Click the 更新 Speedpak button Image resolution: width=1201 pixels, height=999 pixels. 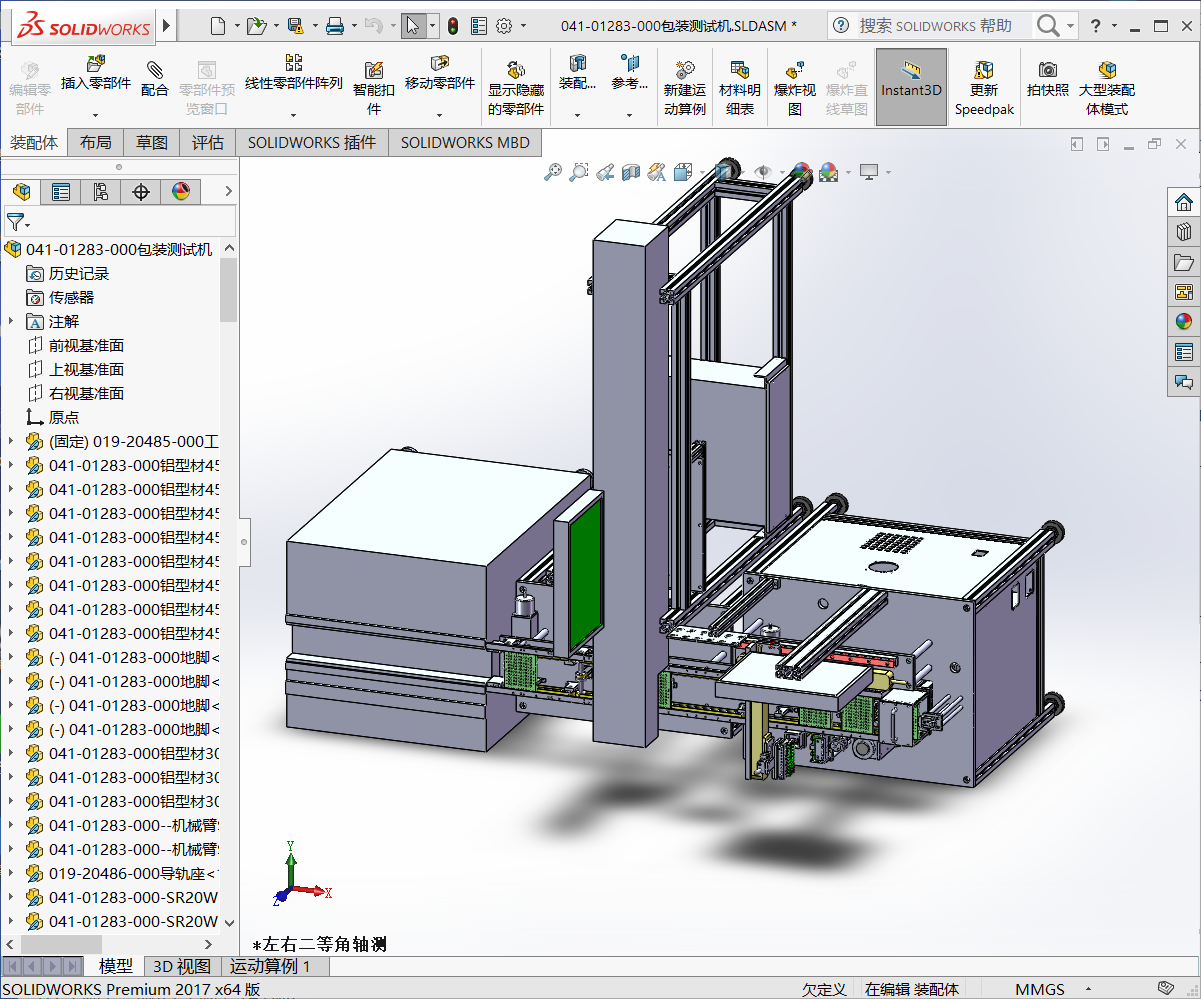point(984,88)
